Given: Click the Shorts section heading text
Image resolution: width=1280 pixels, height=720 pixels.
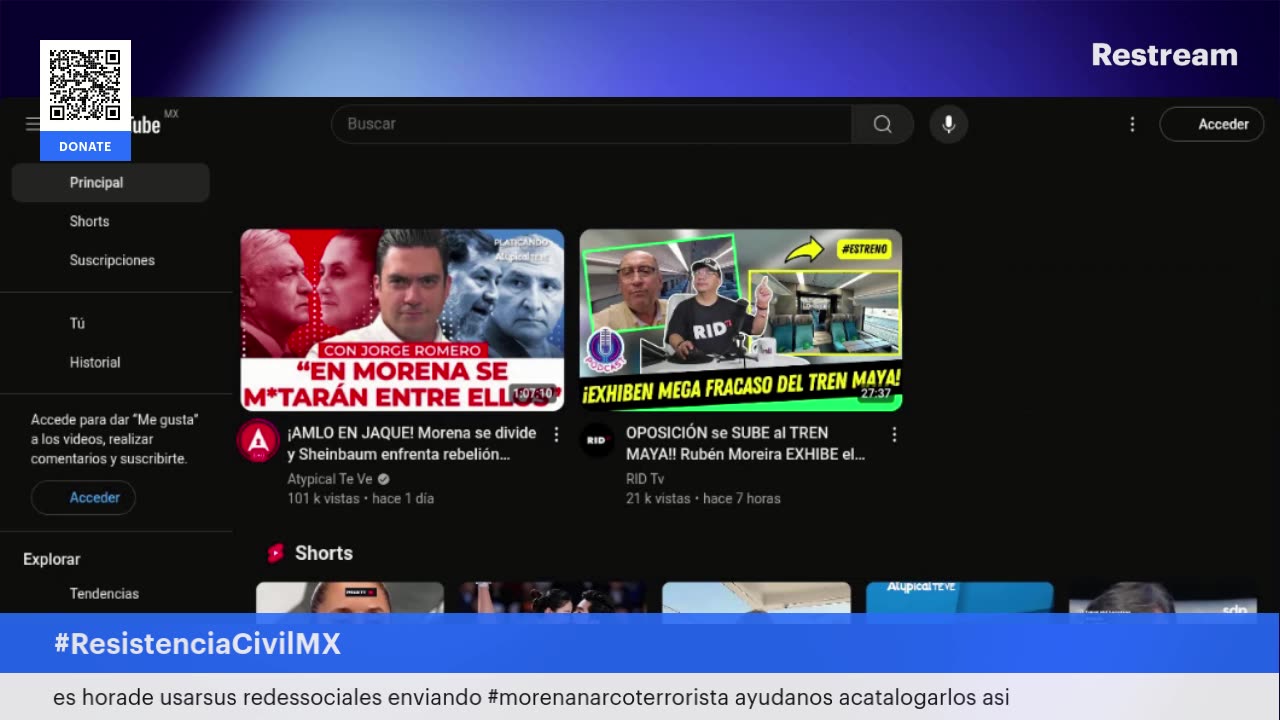Looking at the screenshot, I should point(324,553).
